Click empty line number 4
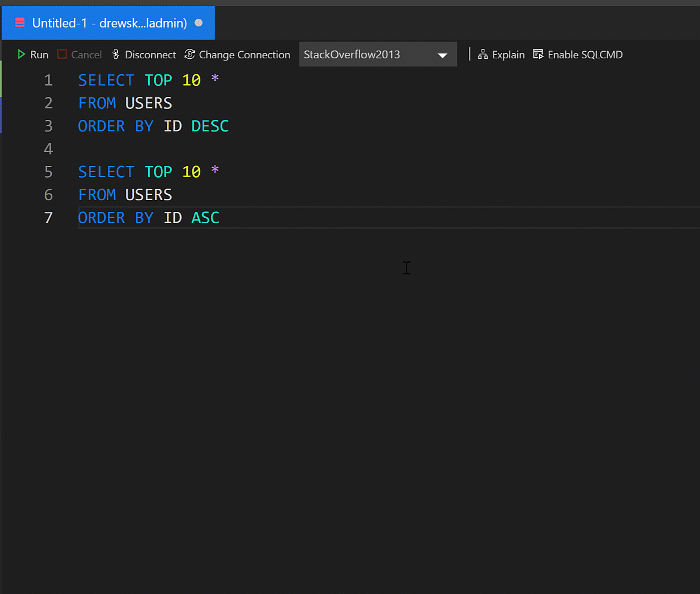The width and height of the screenshot is (700, 594). 48,149
